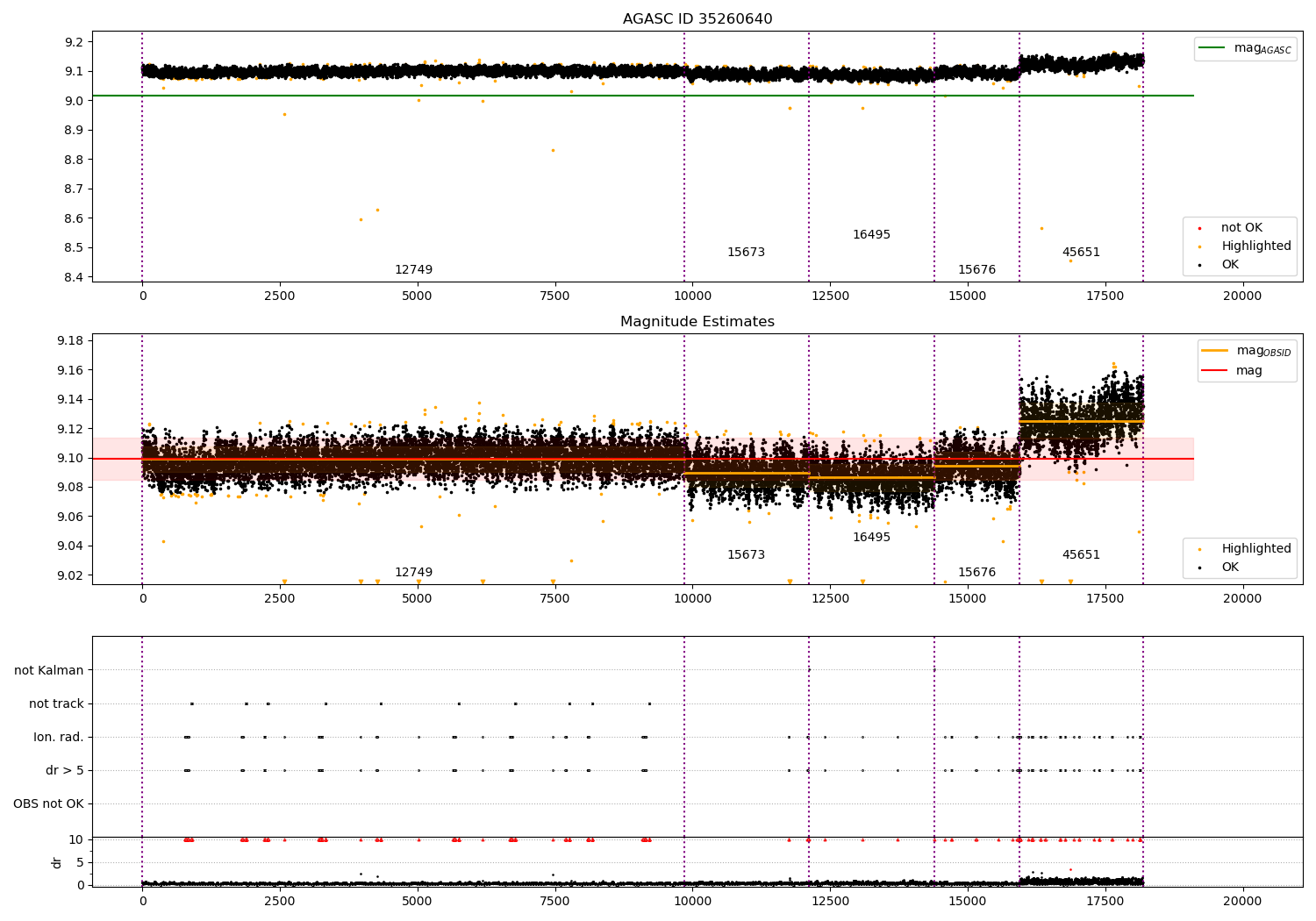Screen dimensions: 1316x921
Task: Click obsid label 16495 in the top plot
Action: [871, 234]
